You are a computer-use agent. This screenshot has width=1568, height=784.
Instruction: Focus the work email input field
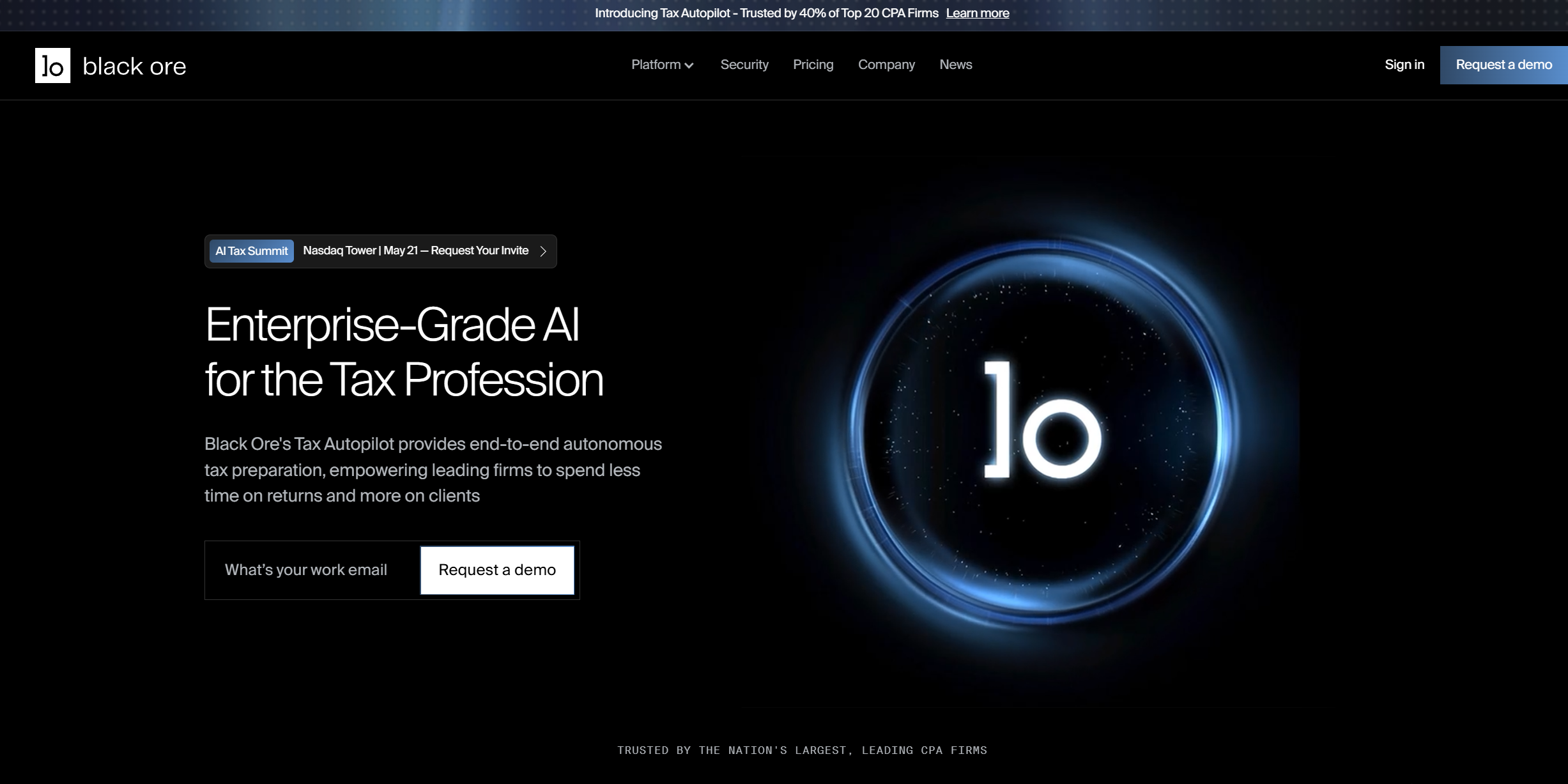tap(312, 570)
